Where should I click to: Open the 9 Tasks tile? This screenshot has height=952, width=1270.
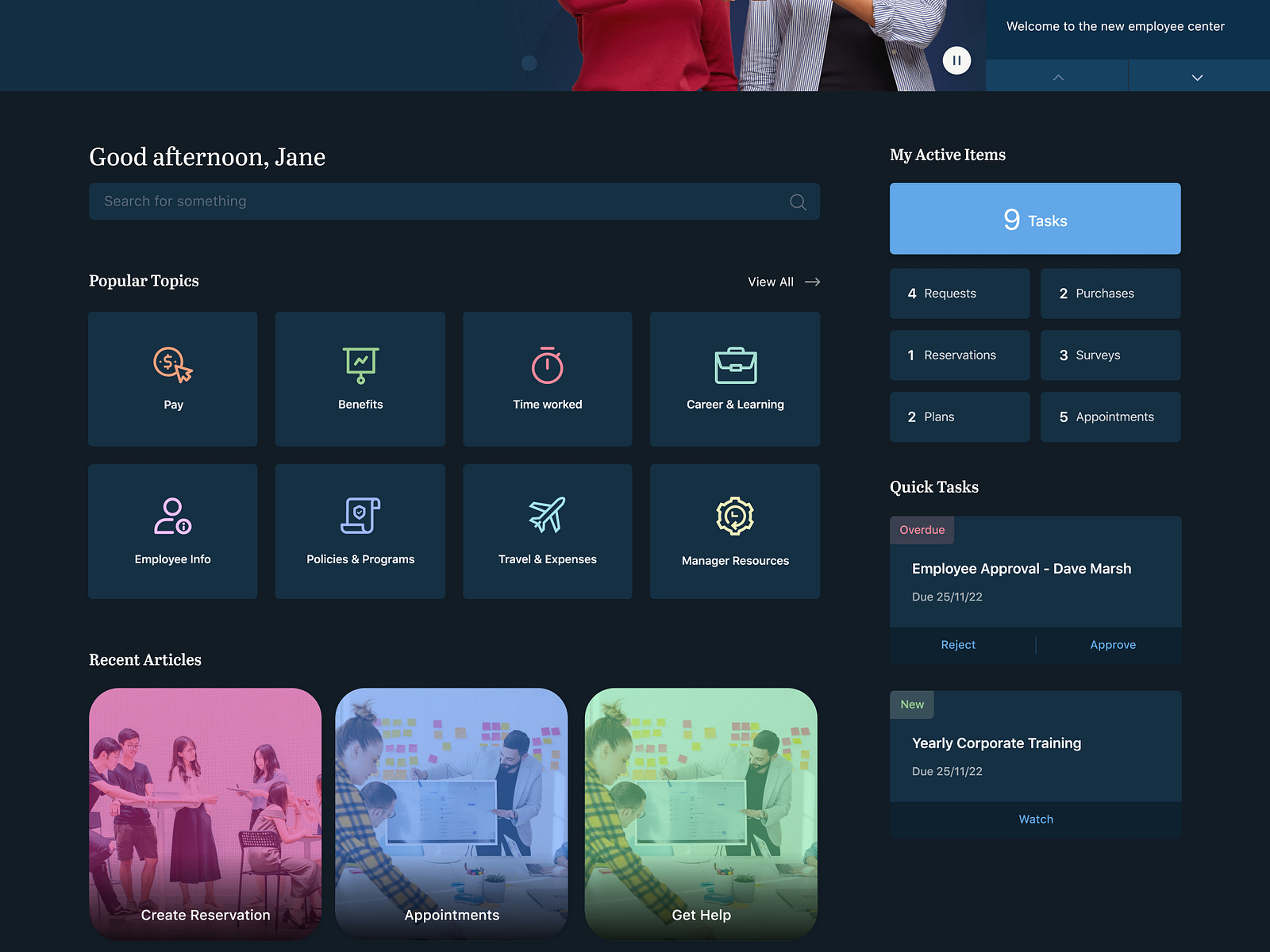1035,219
